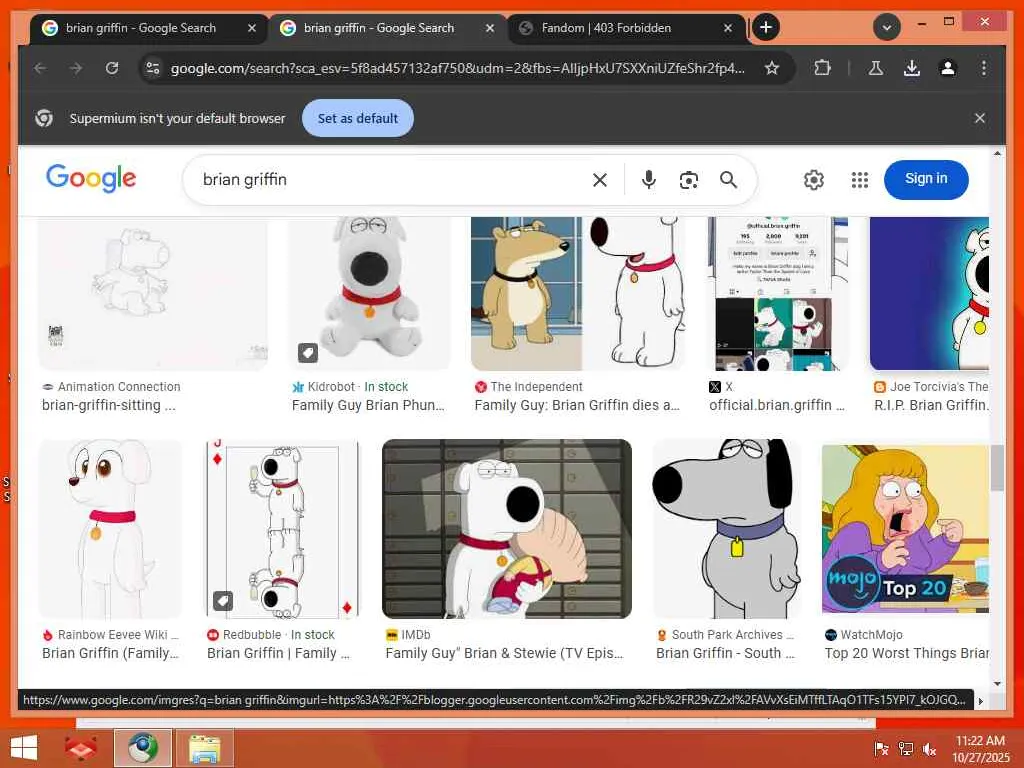Close the first brian griffin tab

[x=251, y=28]
